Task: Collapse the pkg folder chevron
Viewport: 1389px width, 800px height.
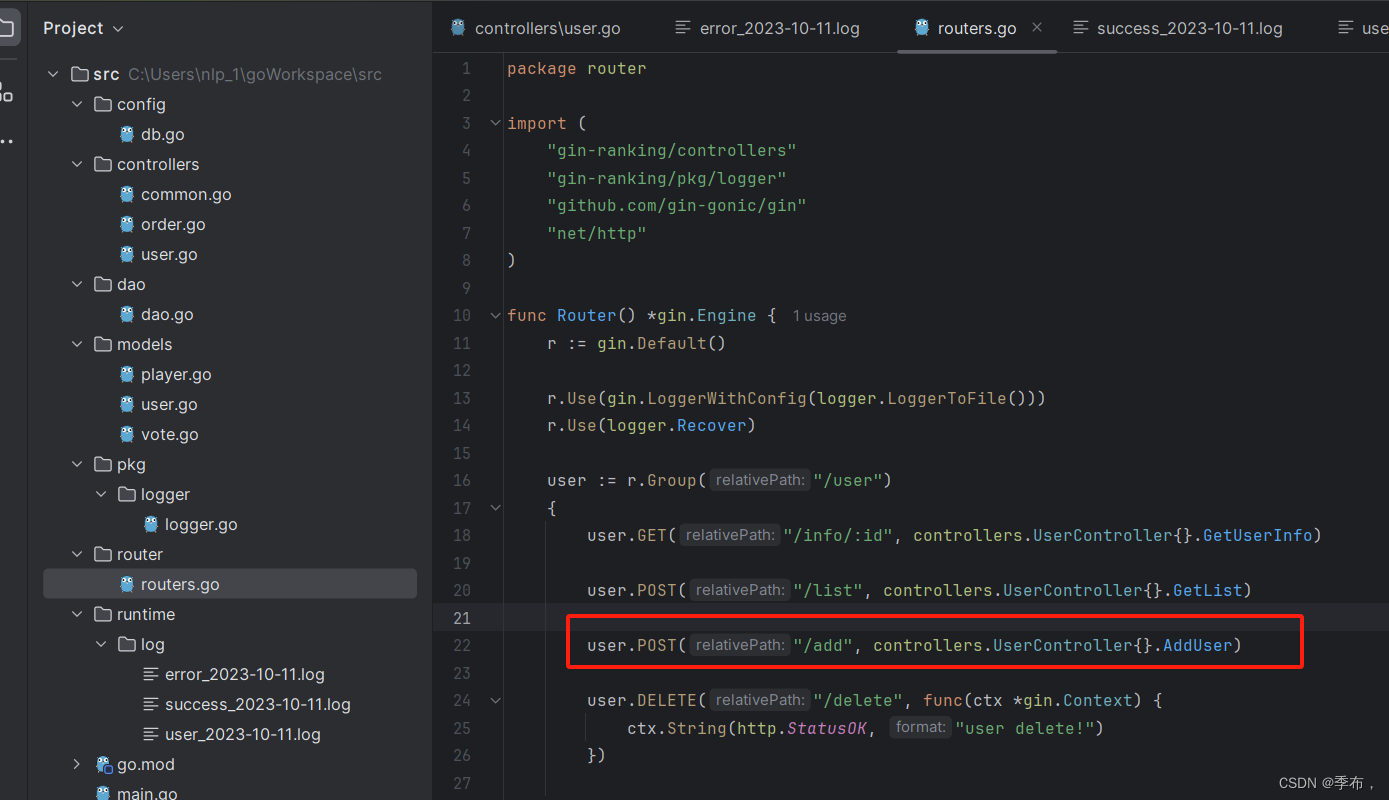Action: click(78, 464)
